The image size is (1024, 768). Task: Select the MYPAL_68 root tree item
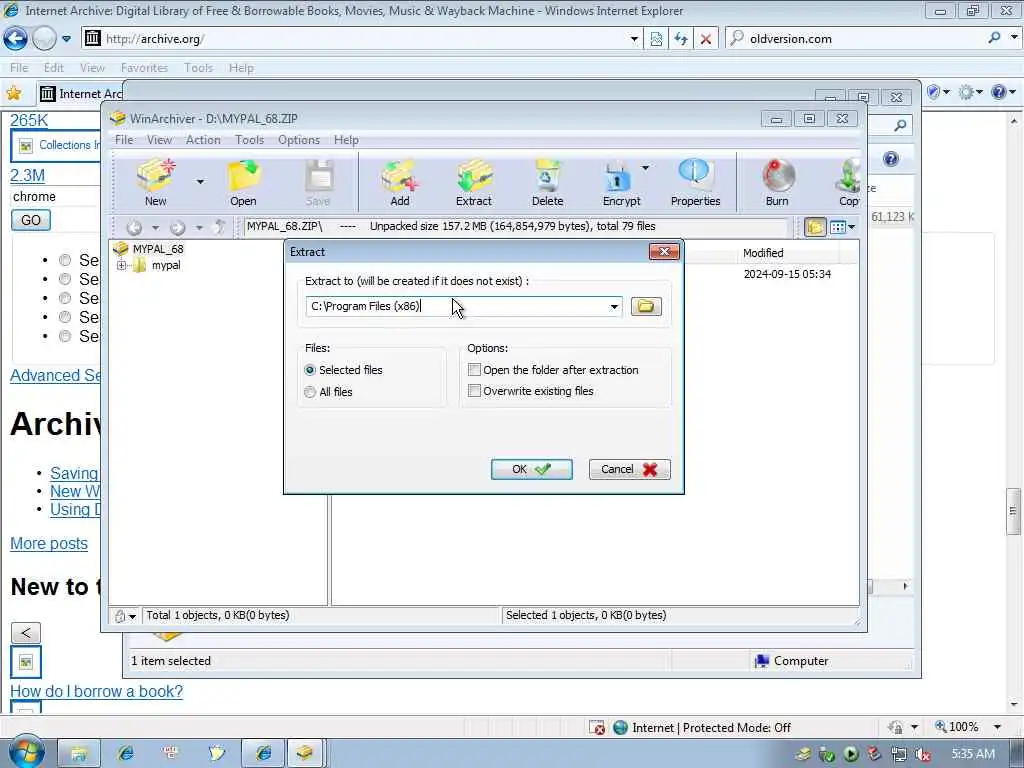158,249
